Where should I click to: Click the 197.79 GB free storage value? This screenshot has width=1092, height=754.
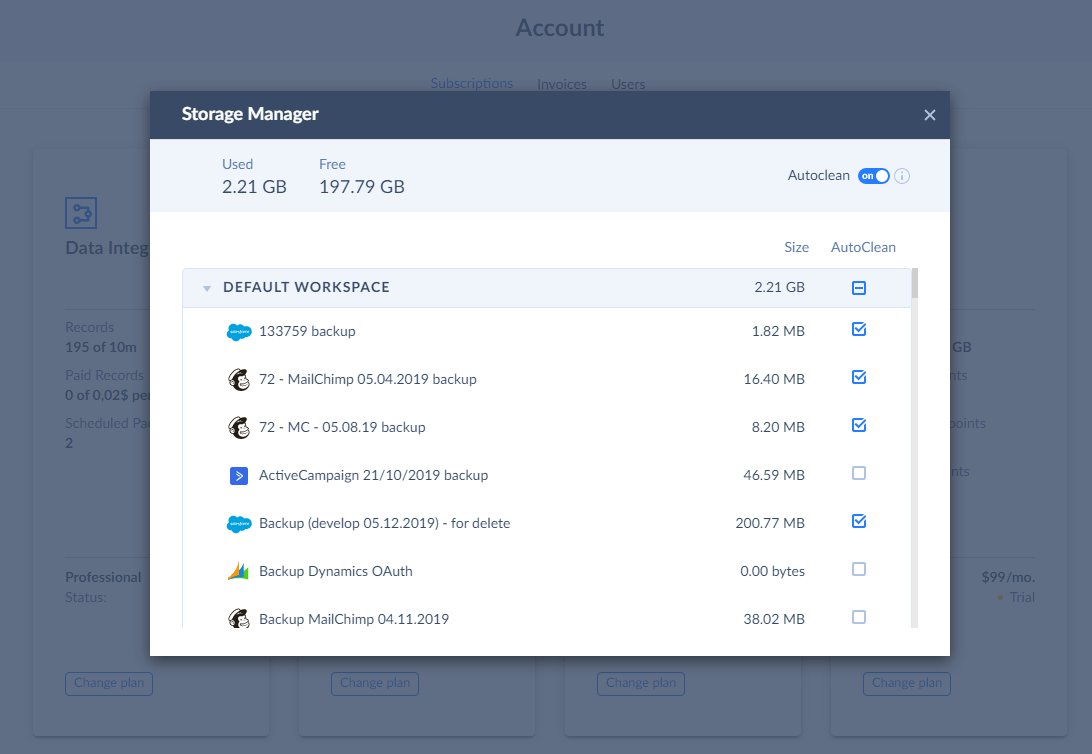(x=361, y=187)
